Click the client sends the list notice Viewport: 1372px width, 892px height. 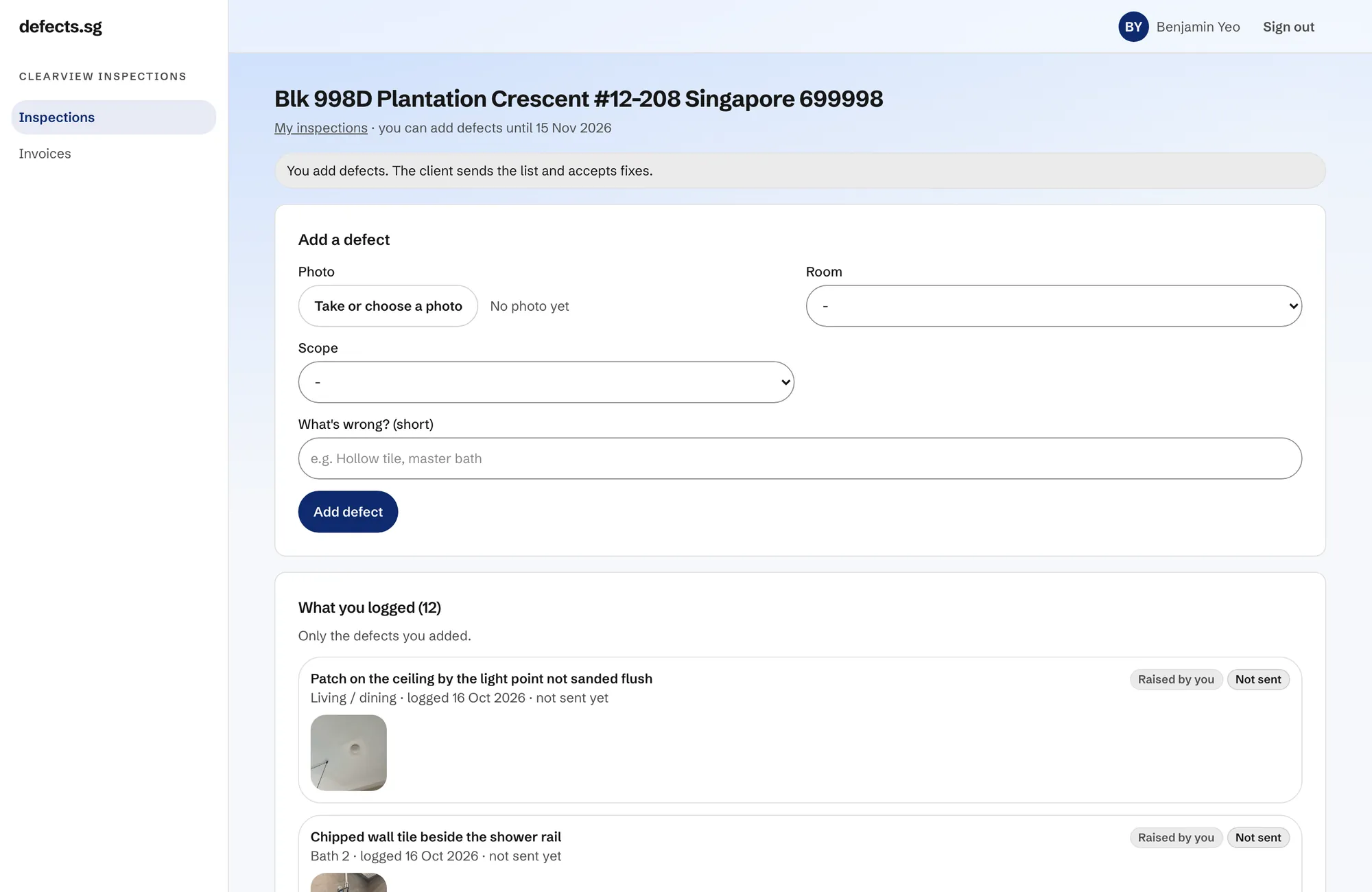[800, 171]
